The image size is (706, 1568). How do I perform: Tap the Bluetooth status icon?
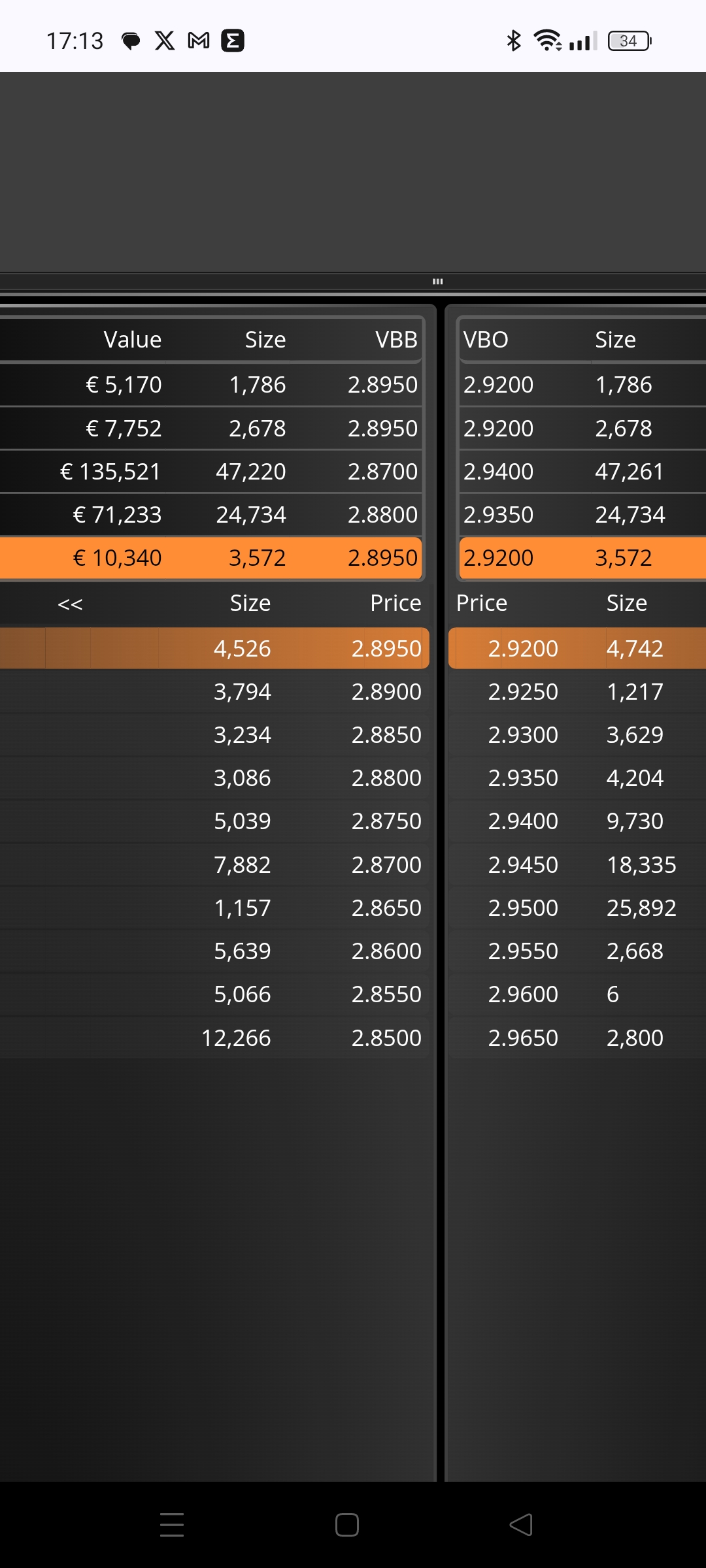[x=514, y=41]
